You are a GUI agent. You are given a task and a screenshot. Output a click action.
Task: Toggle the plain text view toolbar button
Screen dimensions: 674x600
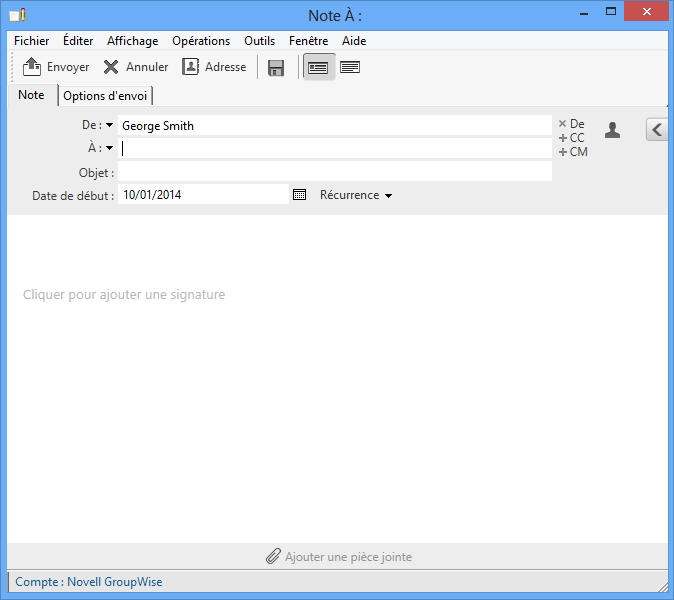(x=350, y=67)
